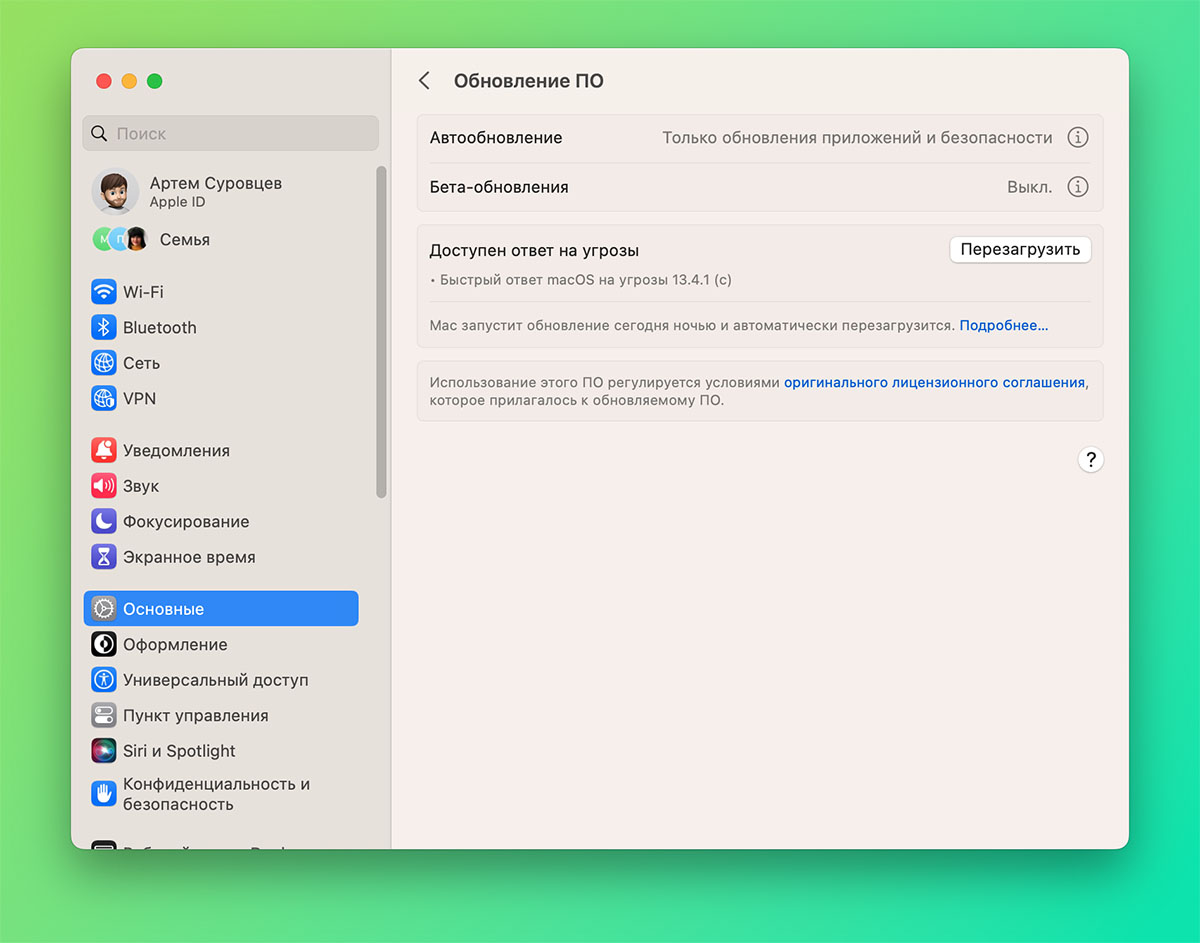Open Оформление in the sidebar
This screenshot has width=1200, height=943.
click(175, 645)
